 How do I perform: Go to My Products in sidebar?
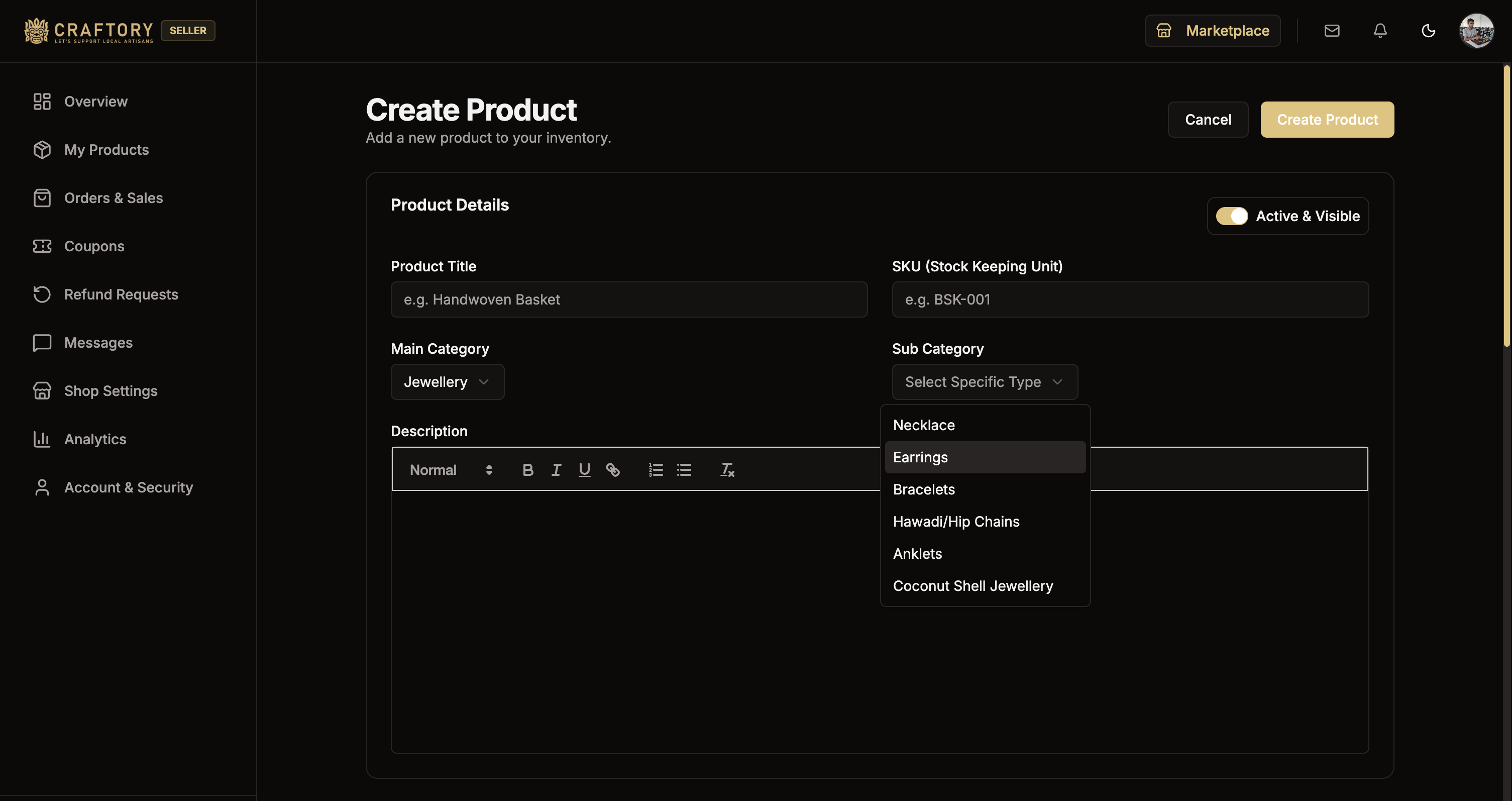point(106,150)
